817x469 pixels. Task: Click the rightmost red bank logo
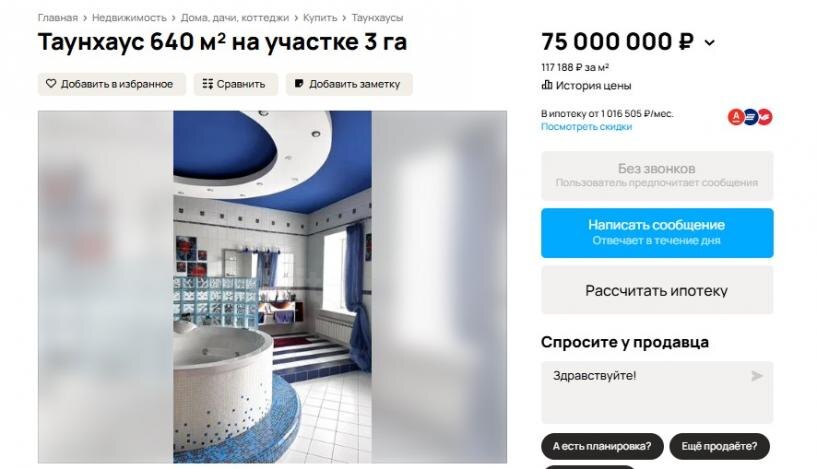pos(764,117)
